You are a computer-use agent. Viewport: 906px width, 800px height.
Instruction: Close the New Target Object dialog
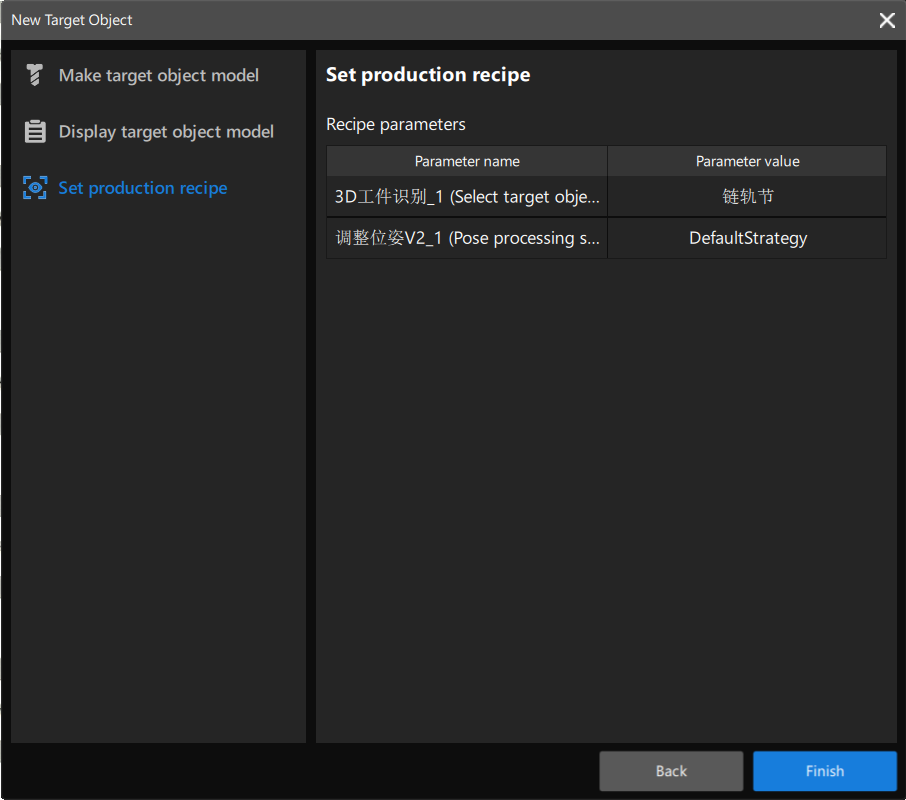pyautogui.click(x=886, y=20)
